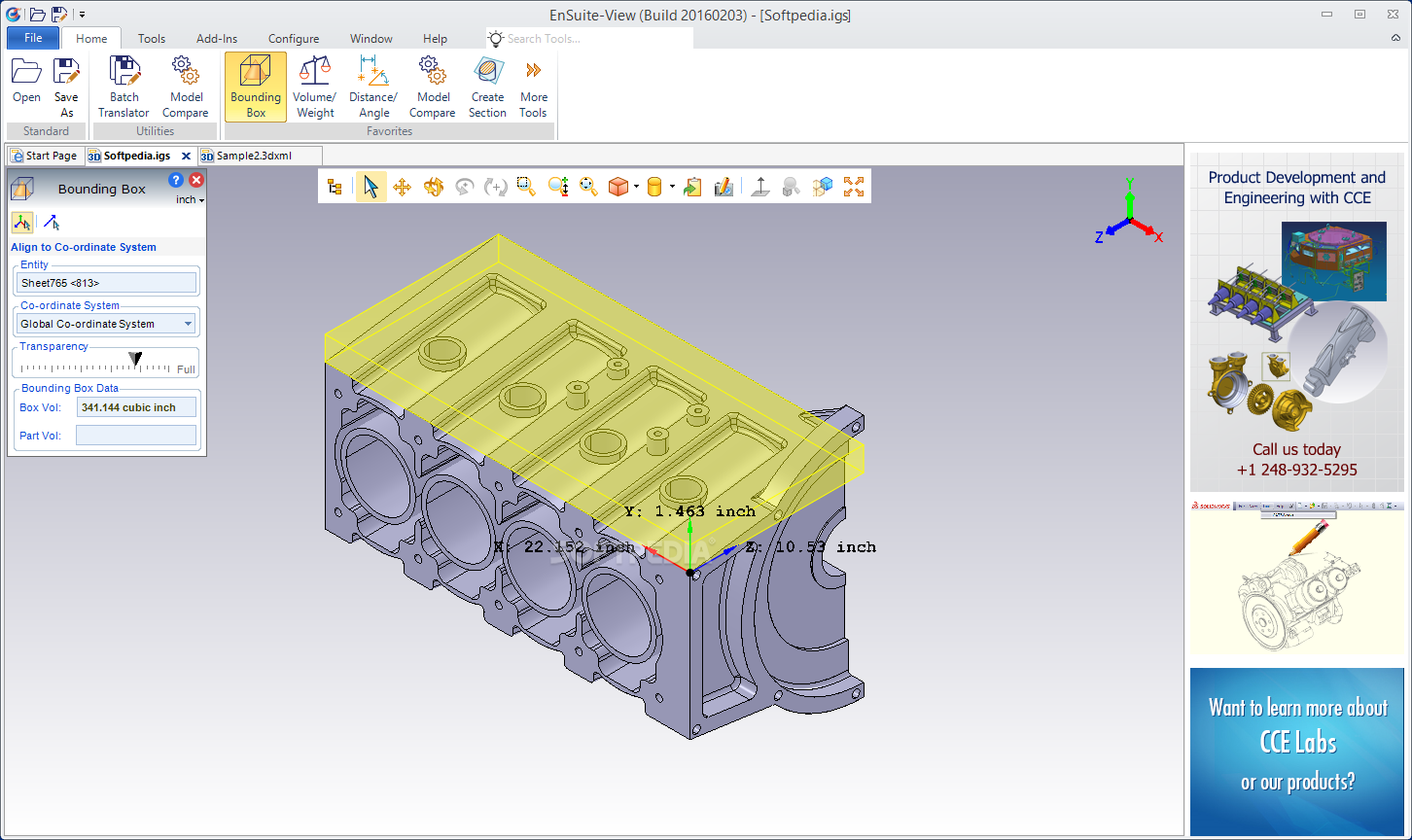The width and height of the screenshot is (1412, 840).
Task: Choose the Select arrow tool in viewport toolbar
Action: point(371,187)
